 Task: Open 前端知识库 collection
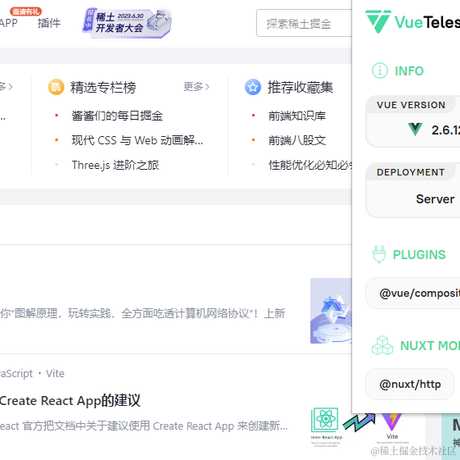(x=297, y=116)
